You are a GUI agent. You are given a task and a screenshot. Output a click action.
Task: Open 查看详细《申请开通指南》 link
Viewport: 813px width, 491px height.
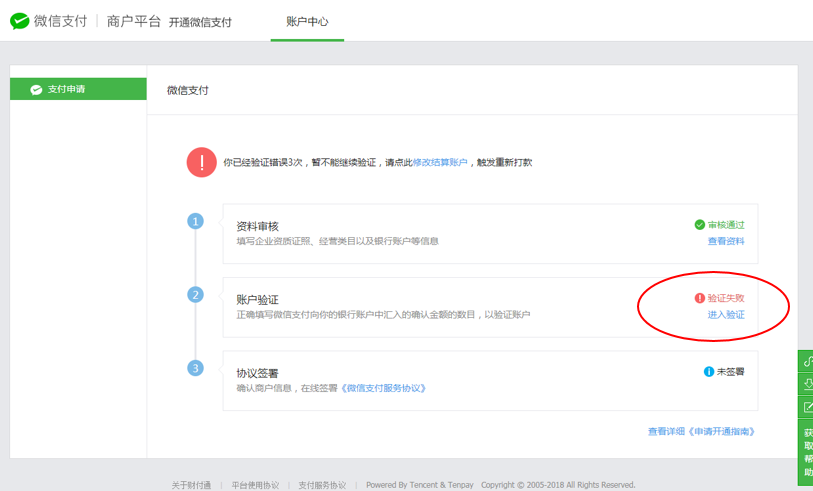pos(702,431)
